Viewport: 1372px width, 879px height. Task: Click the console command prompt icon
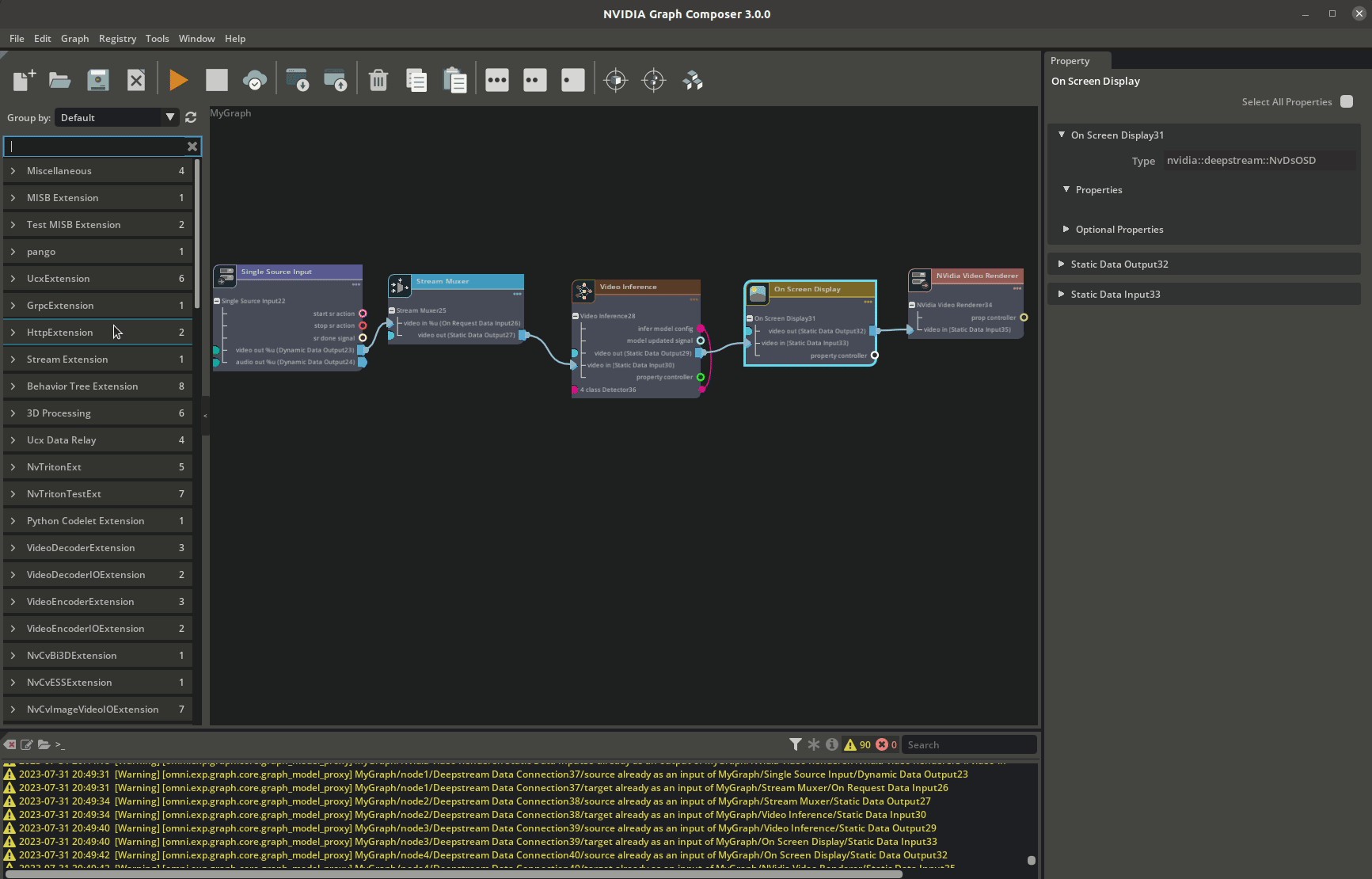pyautogui.click(x=60, y=745)
